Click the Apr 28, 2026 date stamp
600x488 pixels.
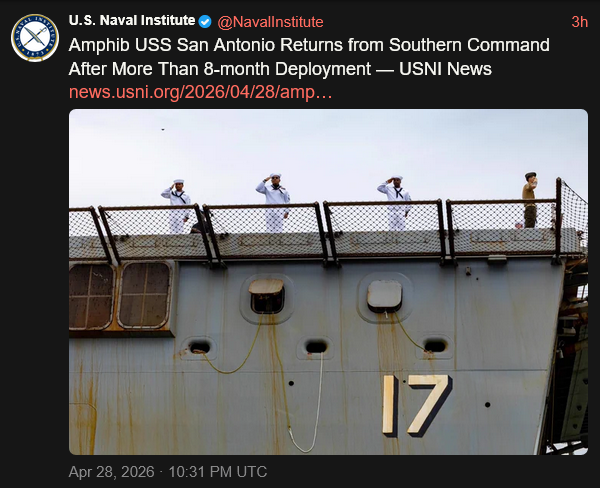coord(111,472)
